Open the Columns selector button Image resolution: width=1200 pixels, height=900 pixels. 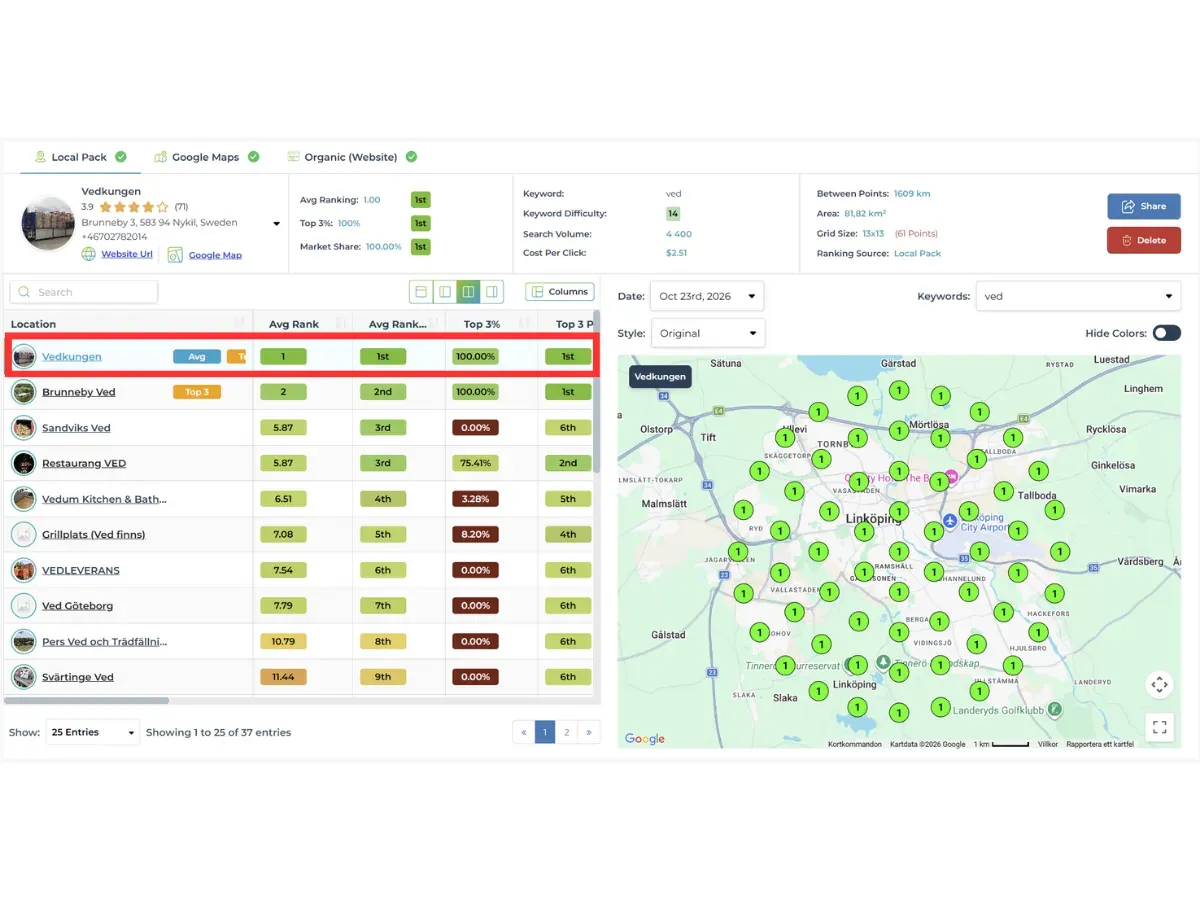click(x=560, y=292)
